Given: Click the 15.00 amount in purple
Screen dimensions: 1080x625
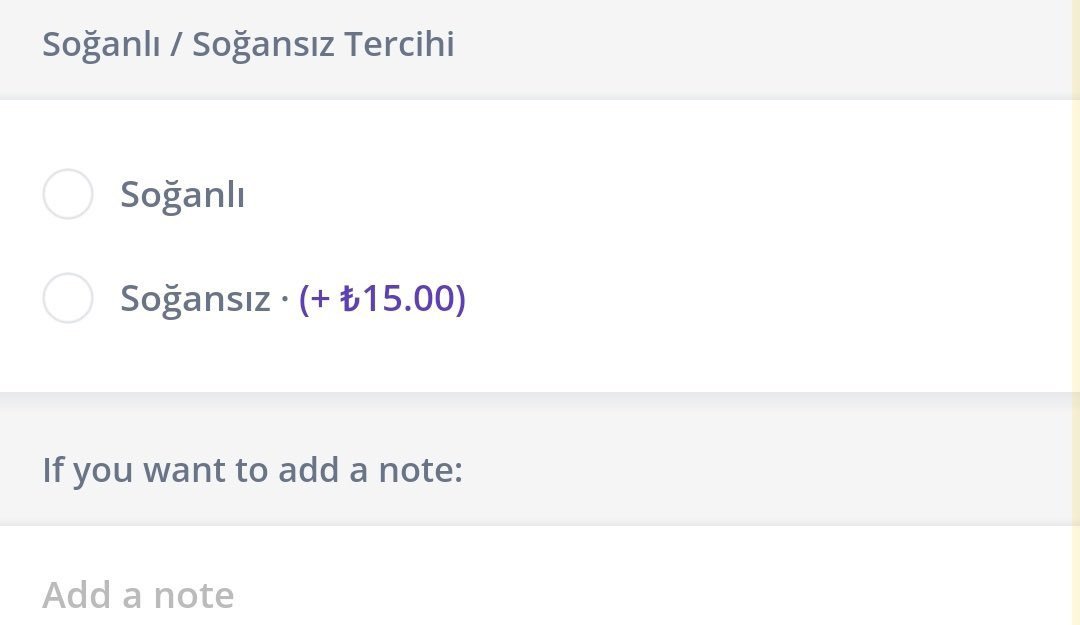Looking at the screenshot, I should point(408,299).
